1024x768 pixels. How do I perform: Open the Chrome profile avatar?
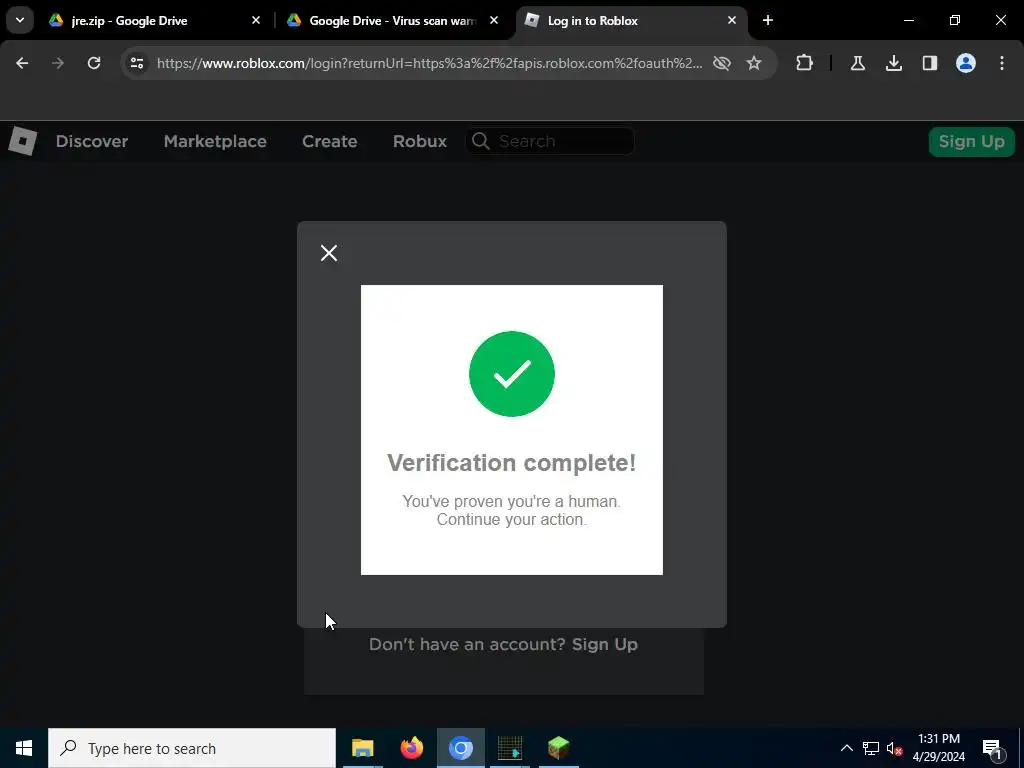pos(965,63)
